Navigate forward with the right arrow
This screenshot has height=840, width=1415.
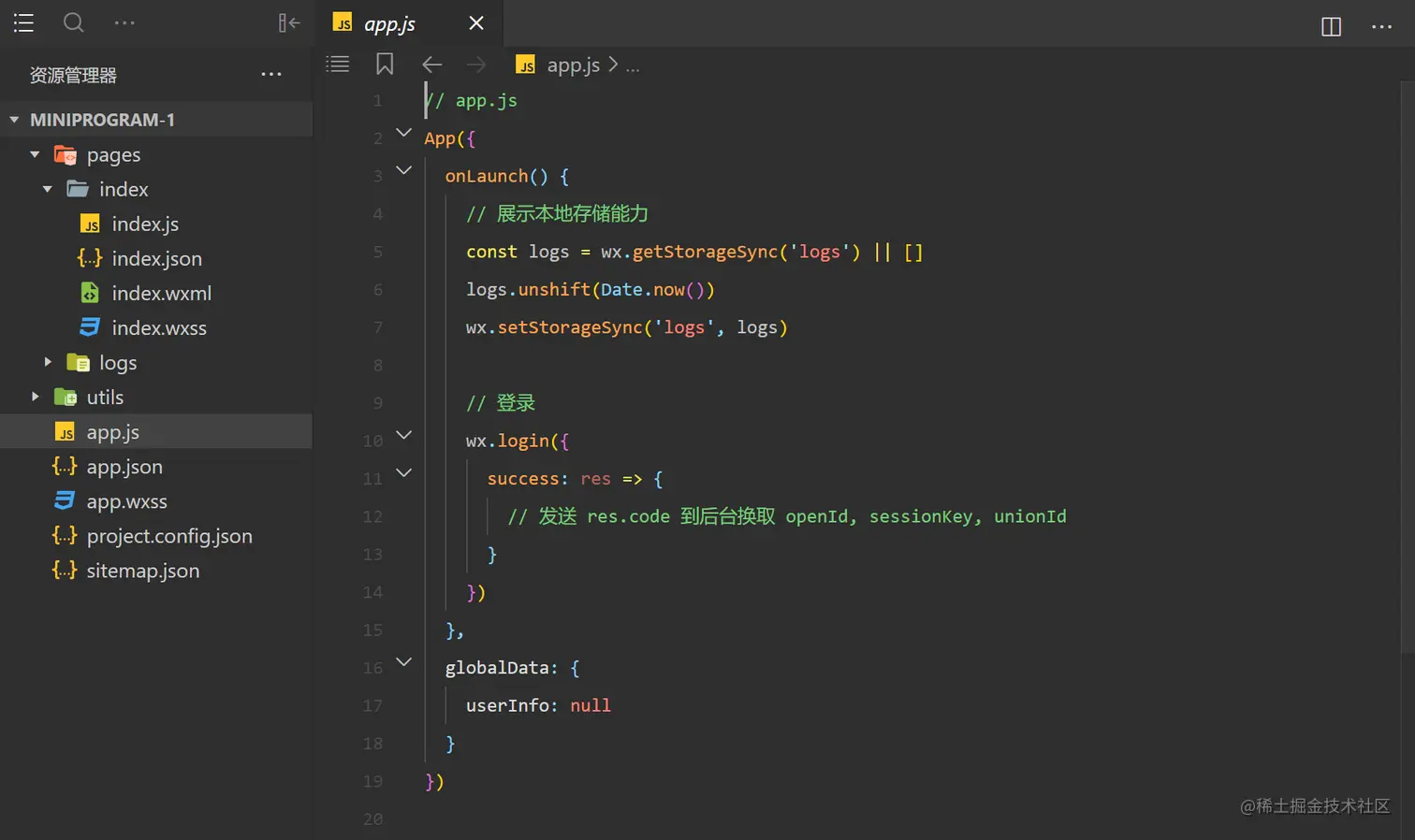click(476, 65)
